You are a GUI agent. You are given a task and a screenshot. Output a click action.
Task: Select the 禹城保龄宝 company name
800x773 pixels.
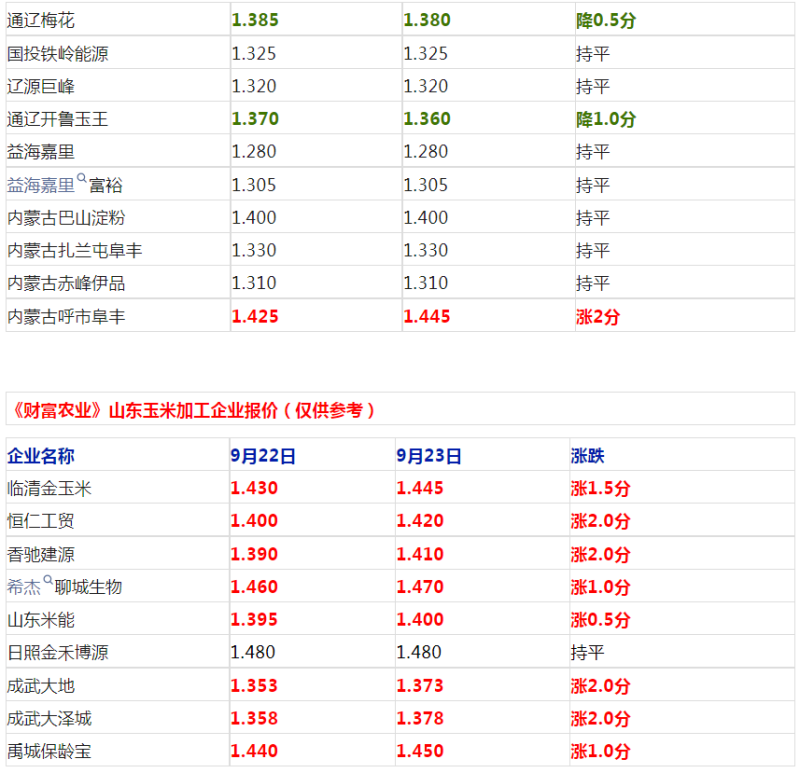tap(49, 751)
